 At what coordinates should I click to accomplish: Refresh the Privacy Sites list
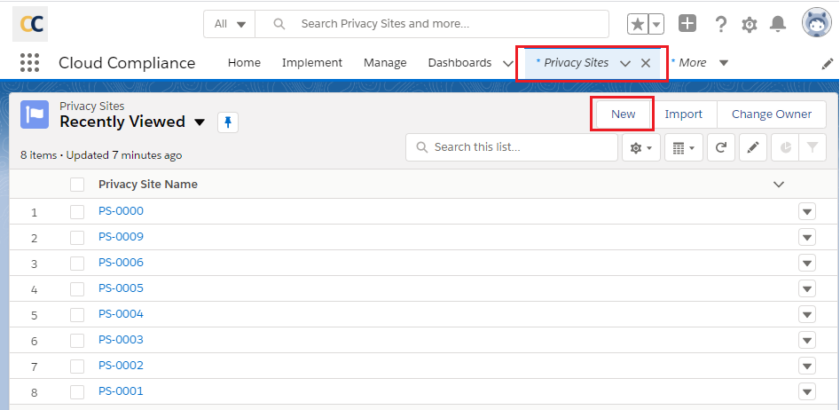(x=720, y=148)
